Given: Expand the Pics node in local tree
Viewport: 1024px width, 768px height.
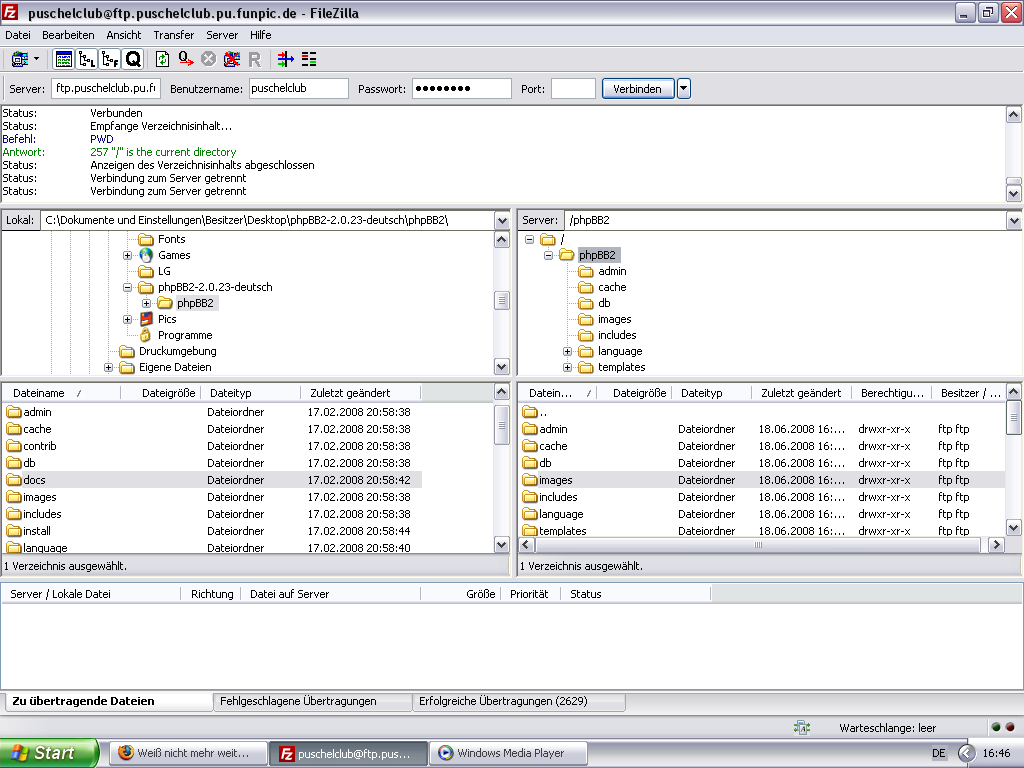Looking at the screenshot, I should point(127,319).
